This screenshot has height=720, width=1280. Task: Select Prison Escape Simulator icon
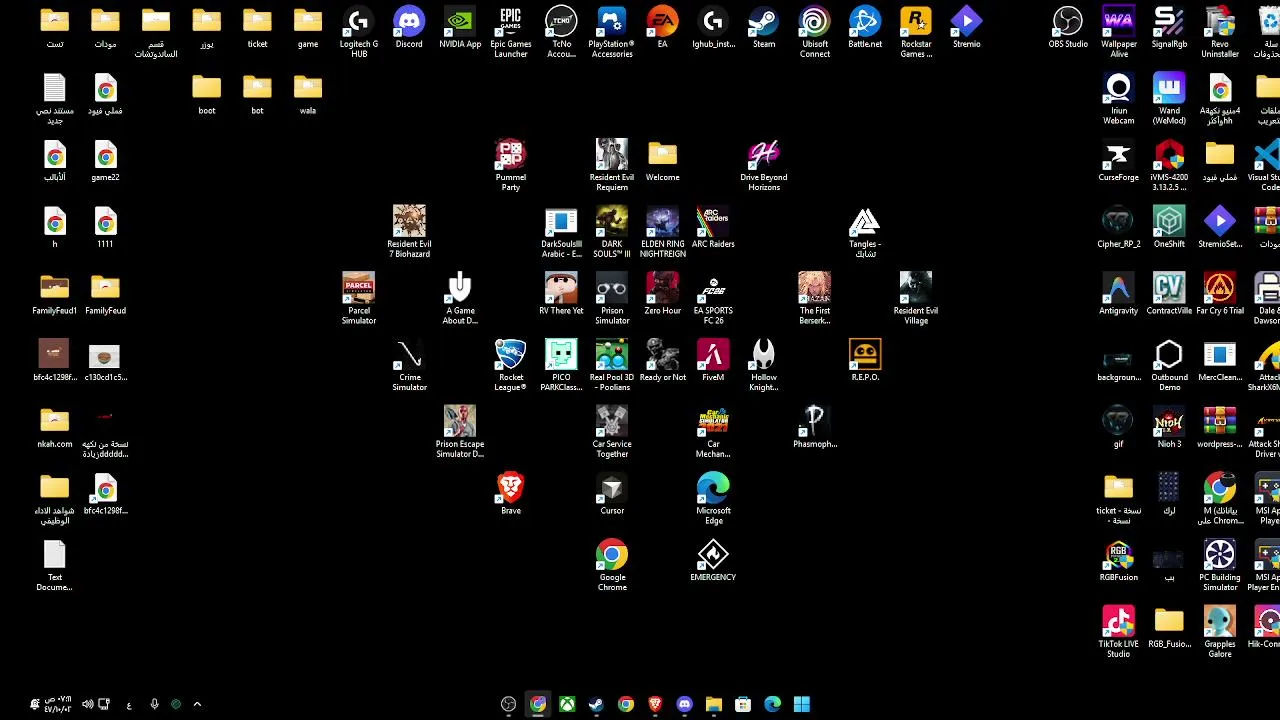(x=460, y=432)
